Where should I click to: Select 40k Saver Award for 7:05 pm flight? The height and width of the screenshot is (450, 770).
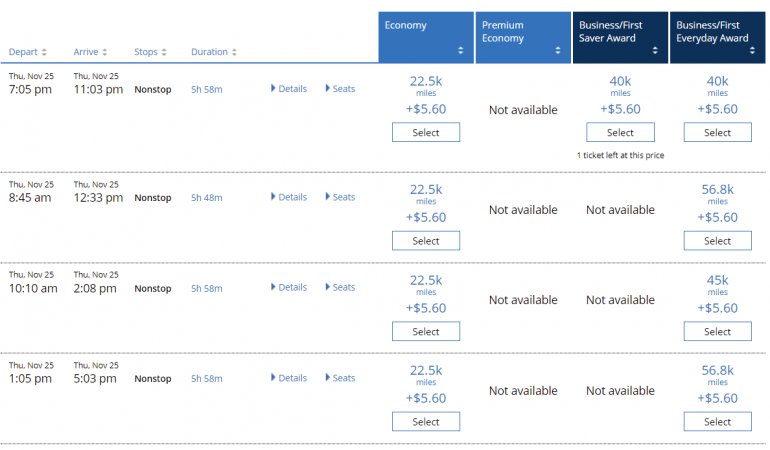[620, 132]
